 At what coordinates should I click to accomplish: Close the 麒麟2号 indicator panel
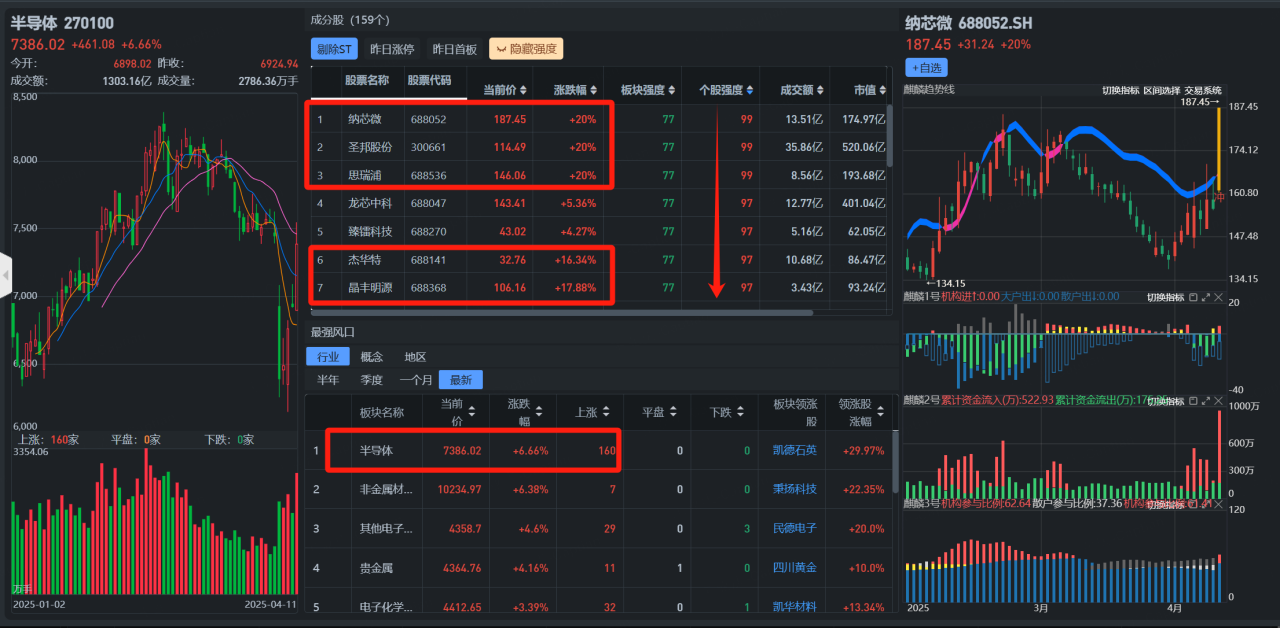coord(1218,401)
